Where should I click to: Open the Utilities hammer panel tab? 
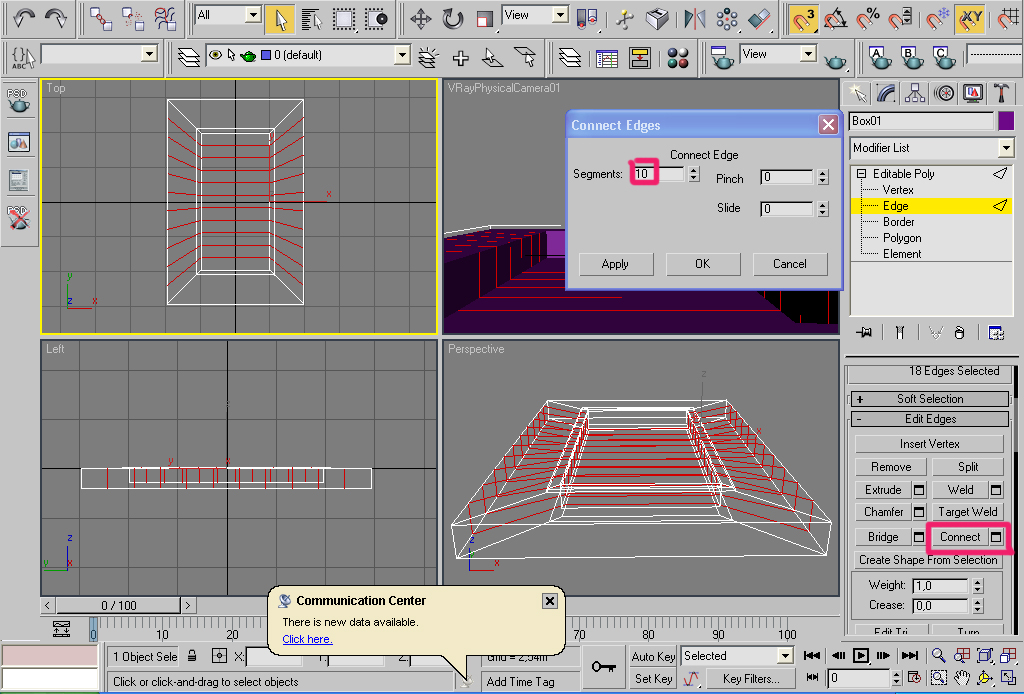tap(1002, 93)
